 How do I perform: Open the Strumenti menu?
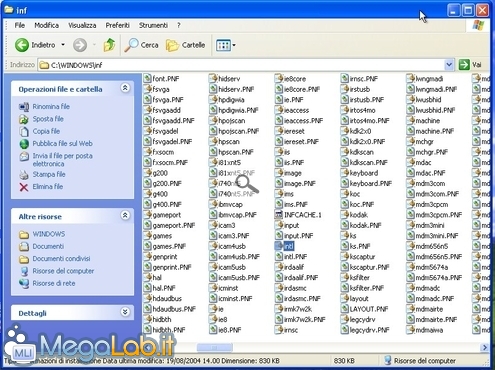coord(153,25)
